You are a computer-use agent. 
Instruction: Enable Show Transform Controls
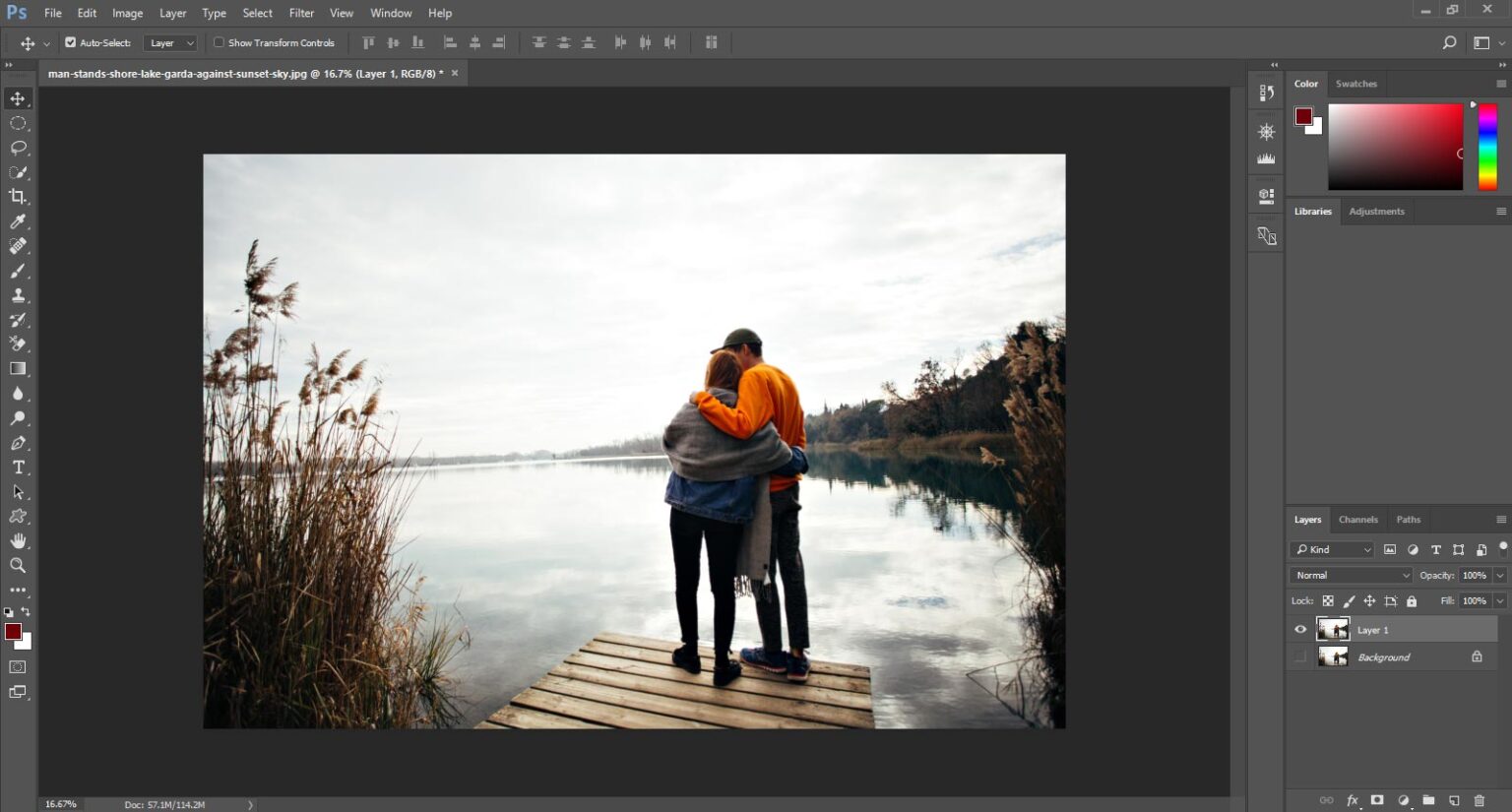pos(218,42)
